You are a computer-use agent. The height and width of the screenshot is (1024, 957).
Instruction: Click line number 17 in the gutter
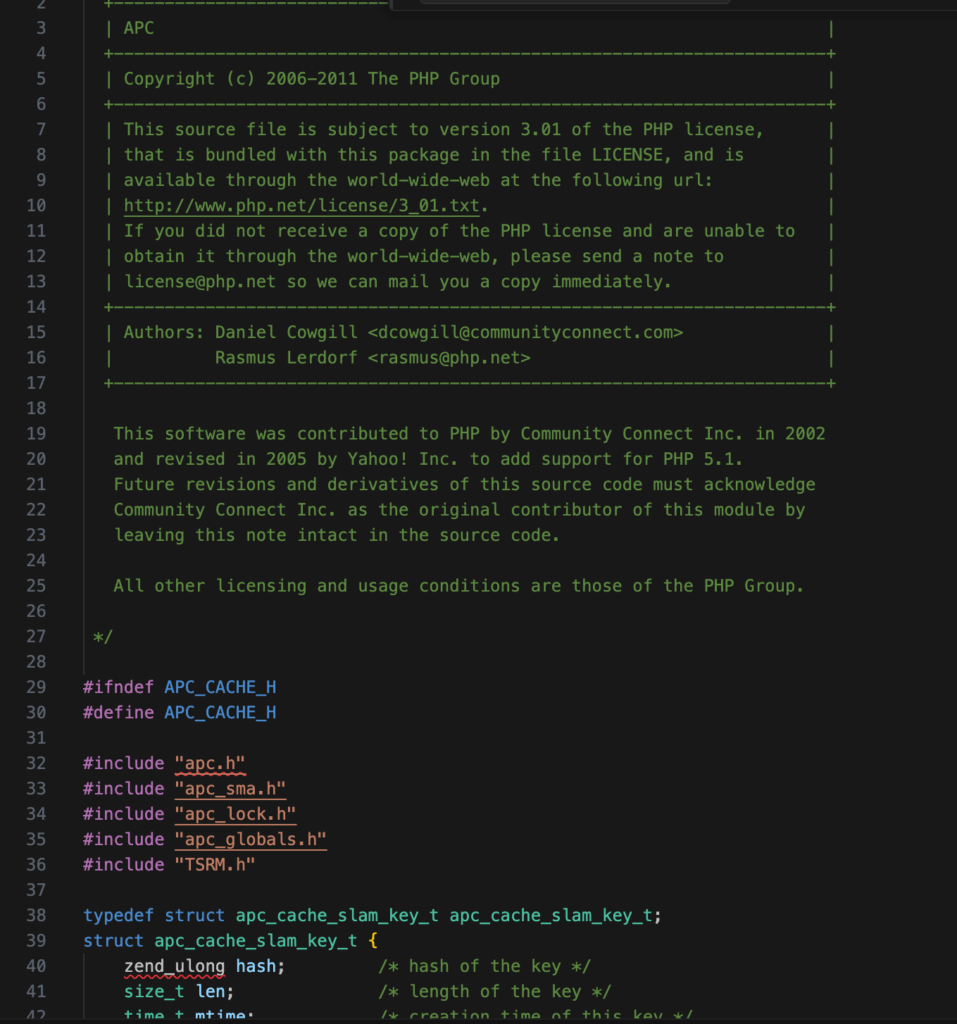pos(36,383)
